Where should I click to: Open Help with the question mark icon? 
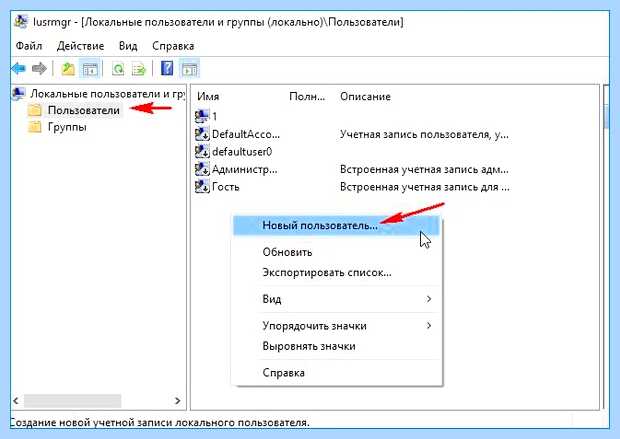pyautogui.click(x=167, y=68)
